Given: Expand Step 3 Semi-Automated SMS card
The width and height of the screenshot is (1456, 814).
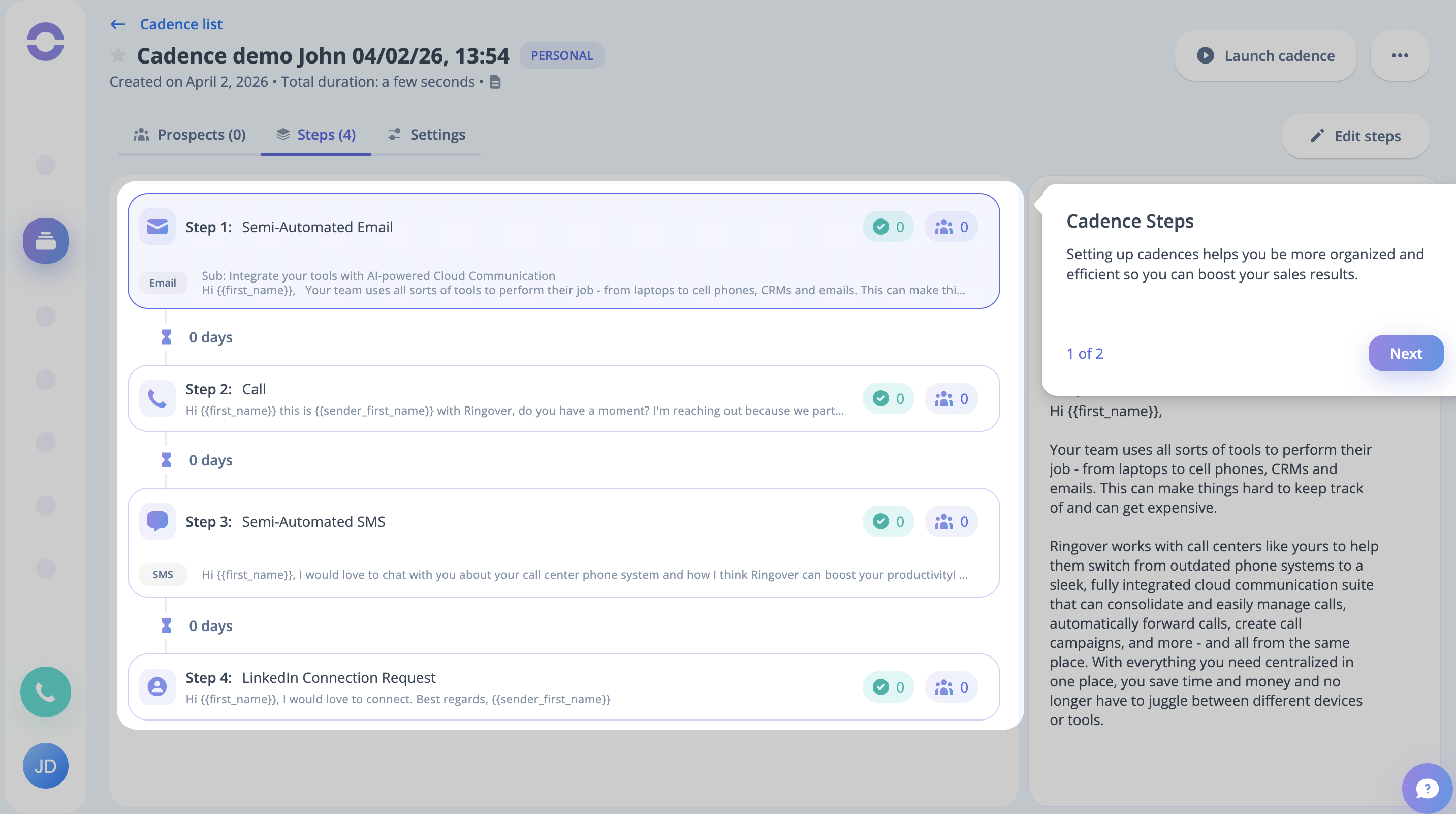Looking at the screenshot, I should click(313, 521).
